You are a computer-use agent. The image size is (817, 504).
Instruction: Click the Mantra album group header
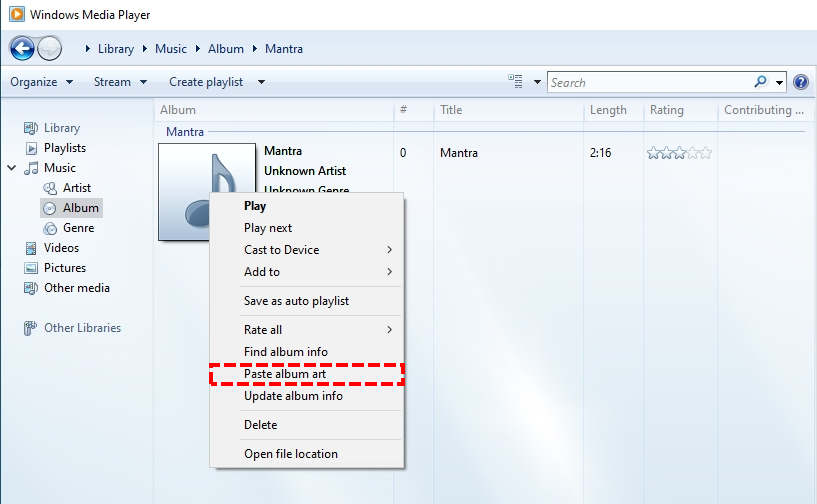tap(185, 132)
